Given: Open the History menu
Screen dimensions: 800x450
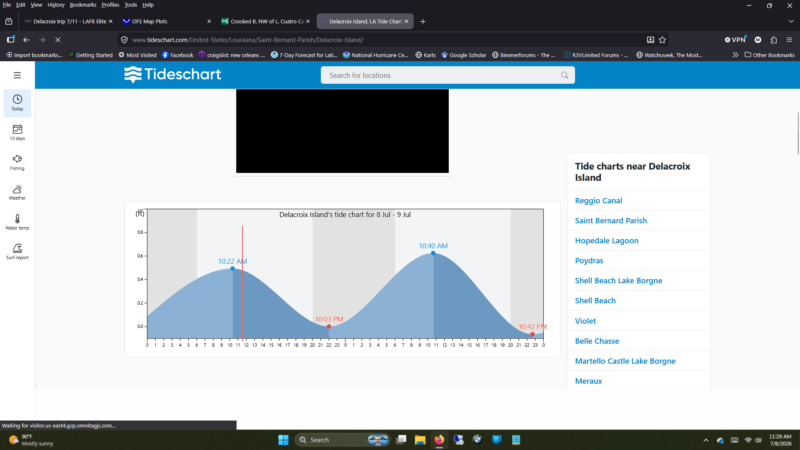Looking at the screenshot, I should [x=56, y=5].
